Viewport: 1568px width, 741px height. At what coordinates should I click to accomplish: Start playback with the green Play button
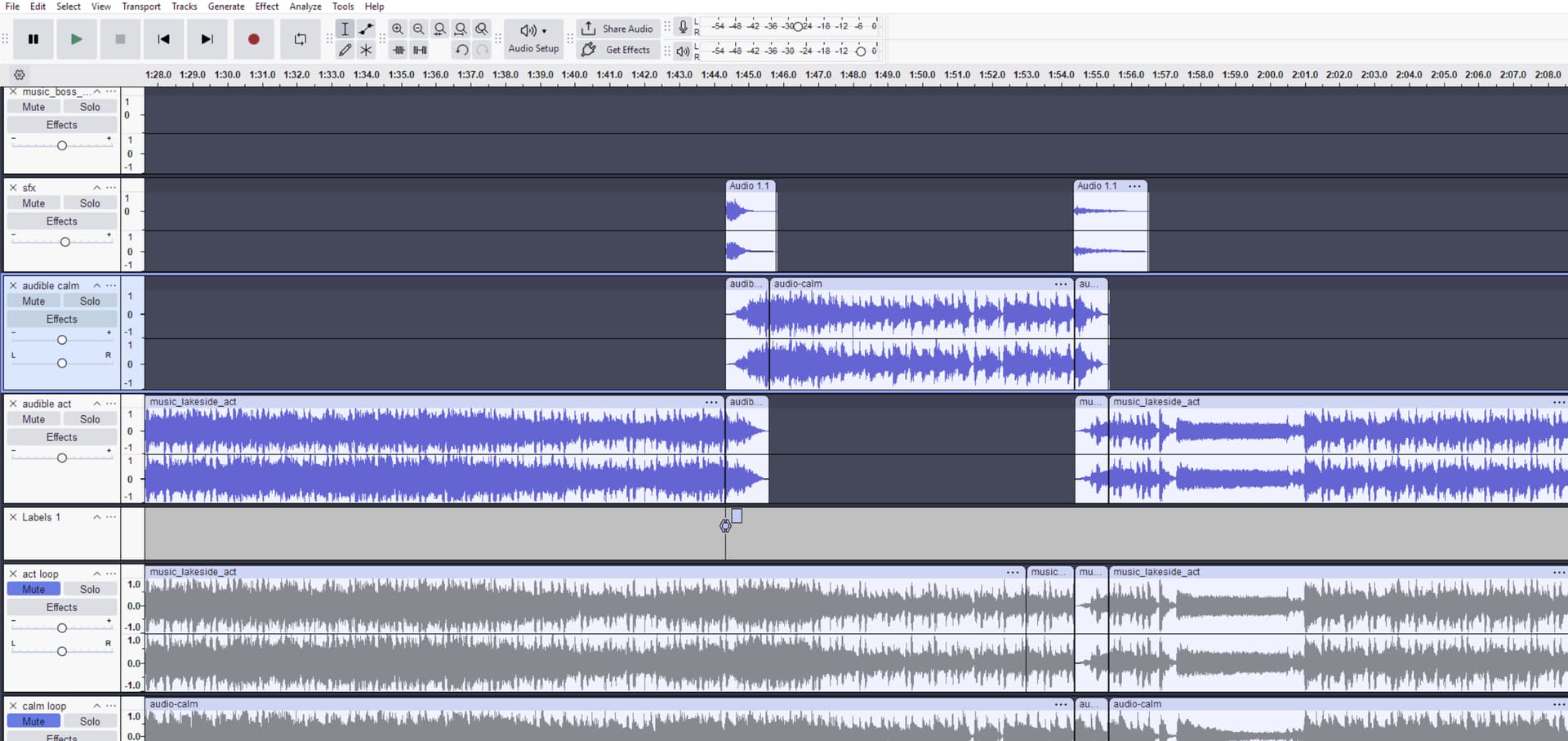tap(76, 39)
